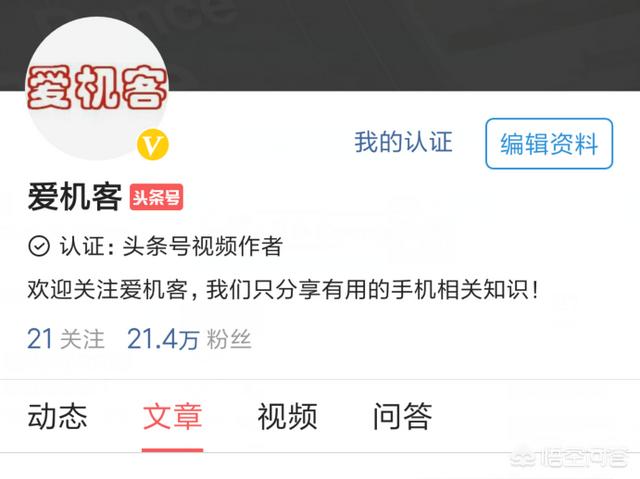Screen dimensions: 640x479
Task: Tap the 悟空问答 watermark text
Action: (x=583, y=458)
